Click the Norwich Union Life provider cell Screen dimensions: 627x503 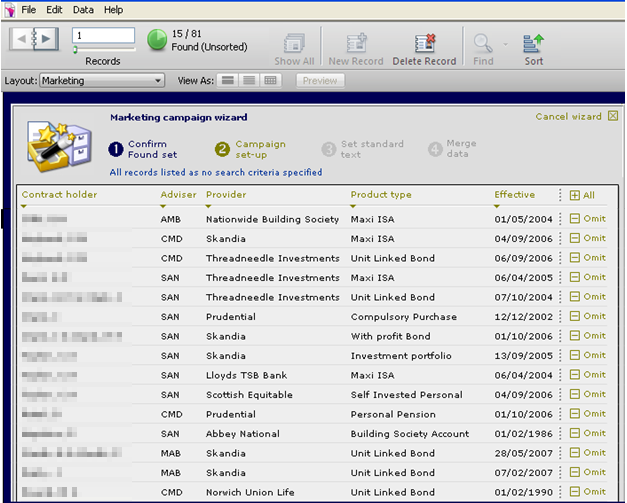coord(250,492)
